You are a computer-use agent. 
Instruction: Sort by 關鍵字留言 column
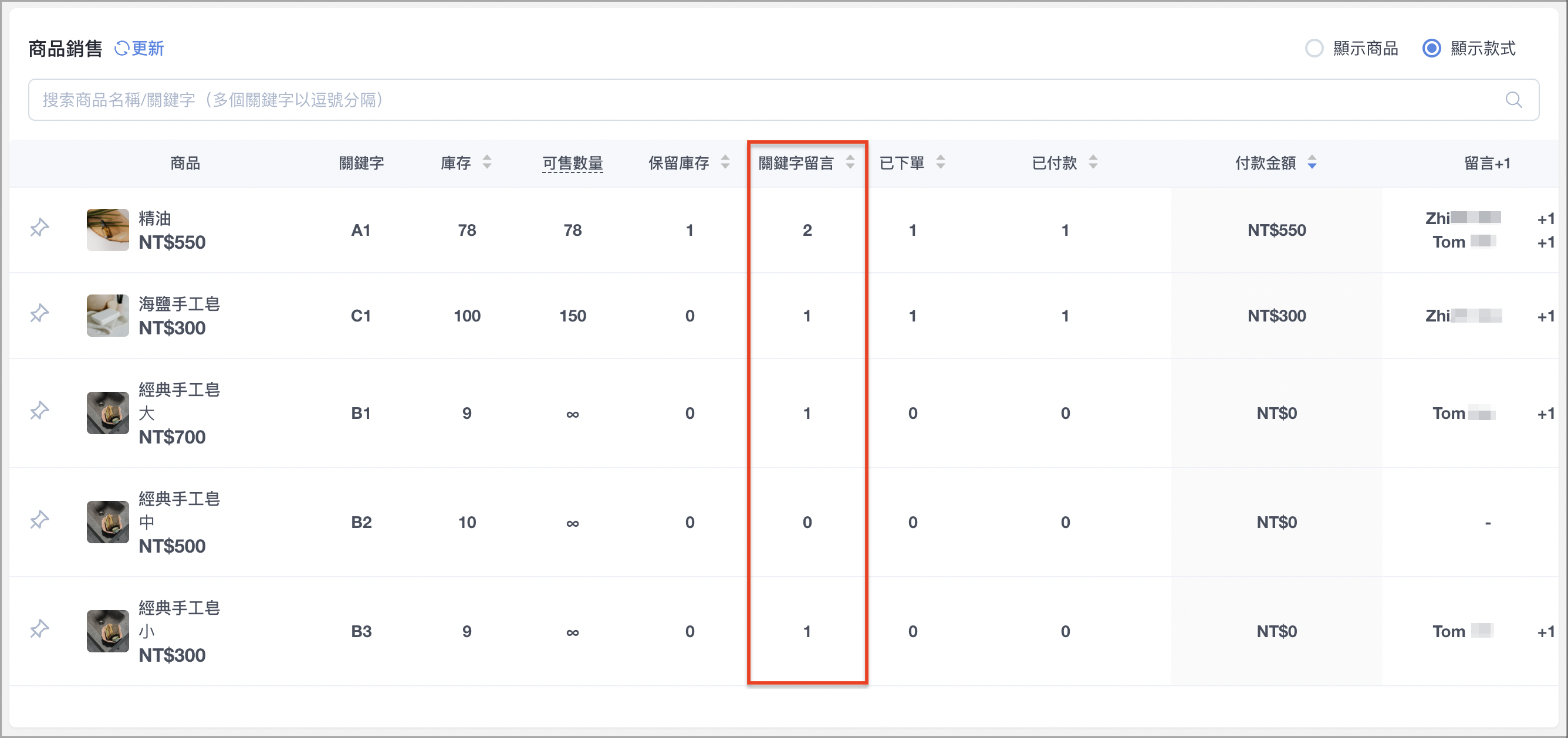[850, 163]
